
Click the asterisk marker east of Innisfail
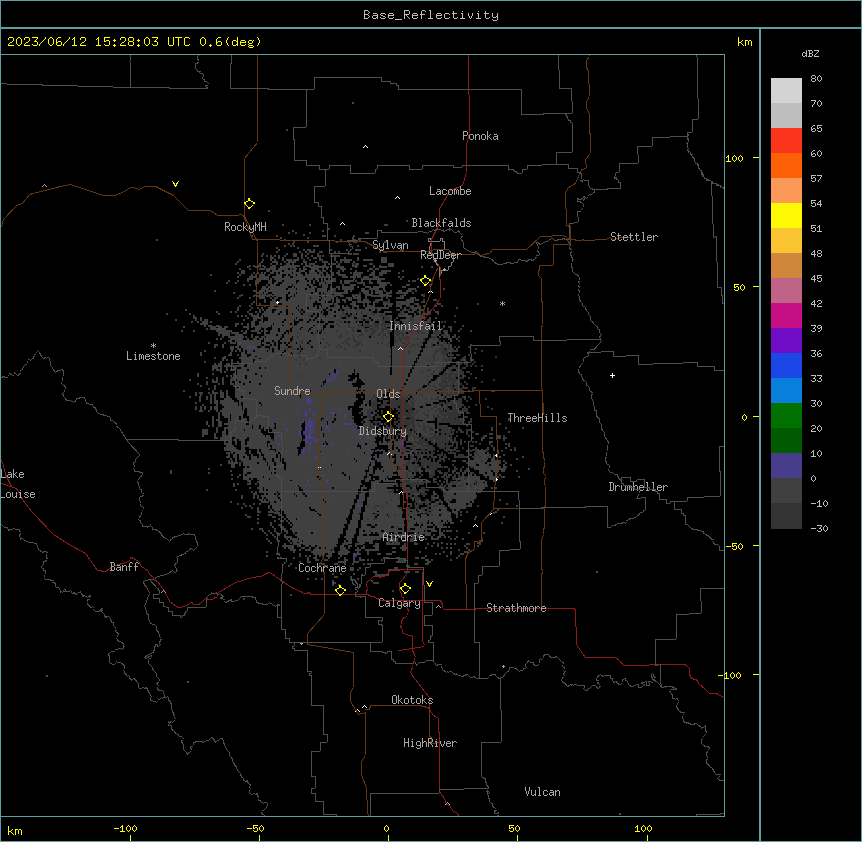pyautogui.click(x=502, y=304)
